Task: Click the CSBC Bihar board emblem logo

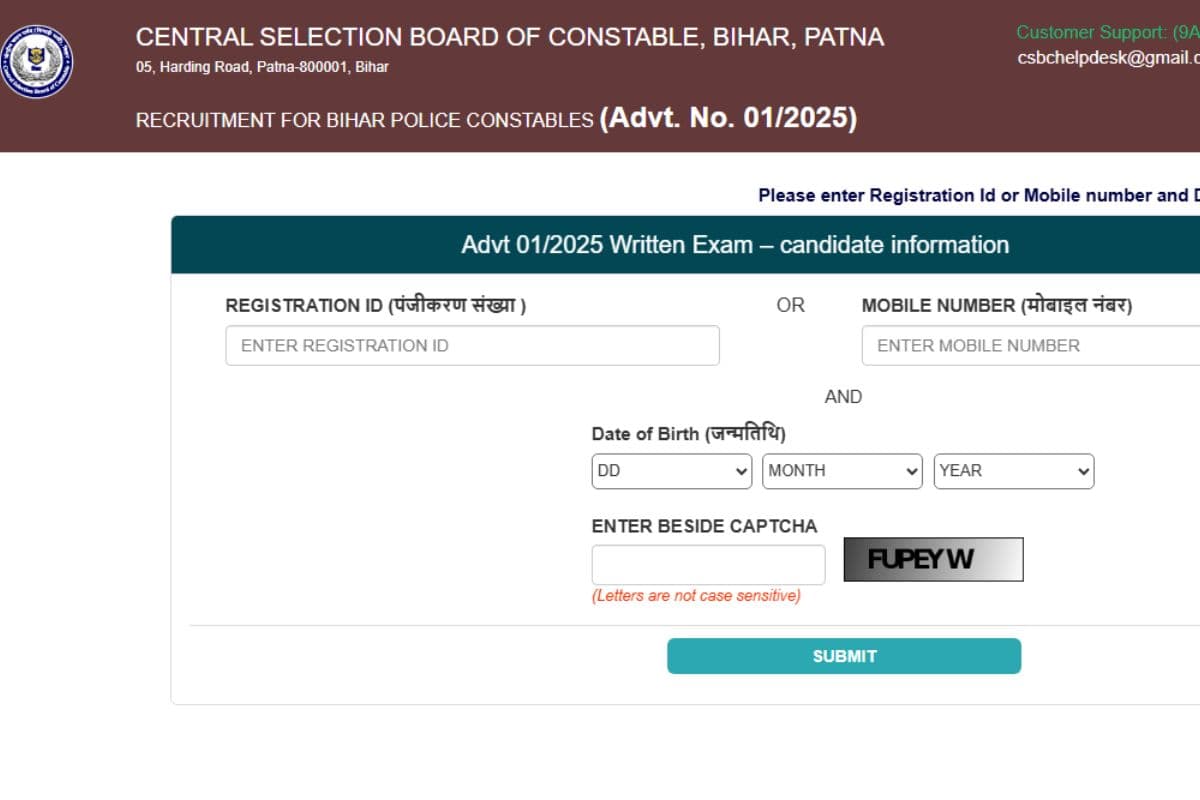Action: click(x=40, y=60)
